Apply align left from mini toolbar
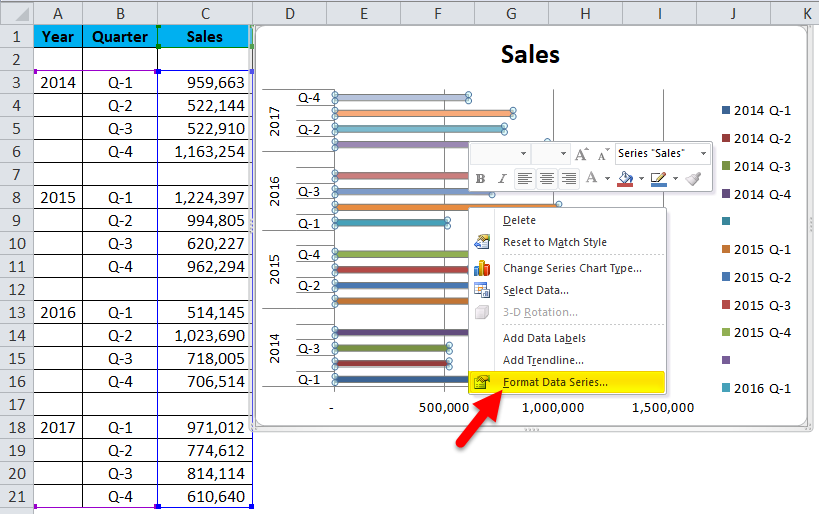Viewport: 819px width, 514px height. (x=524, y=178)
